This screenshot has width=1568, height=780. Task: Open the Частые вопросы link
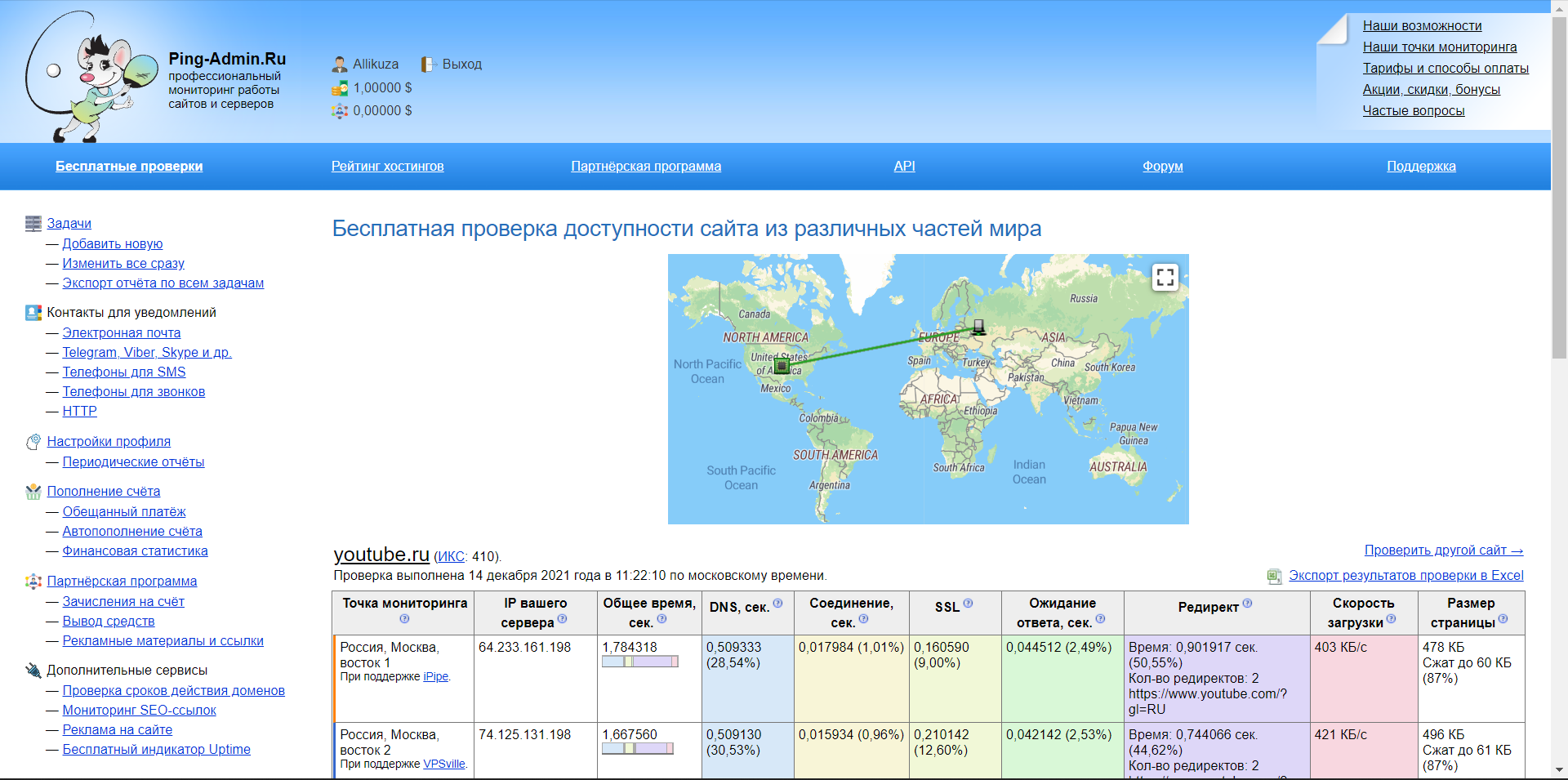click(x=1414, y=111)
